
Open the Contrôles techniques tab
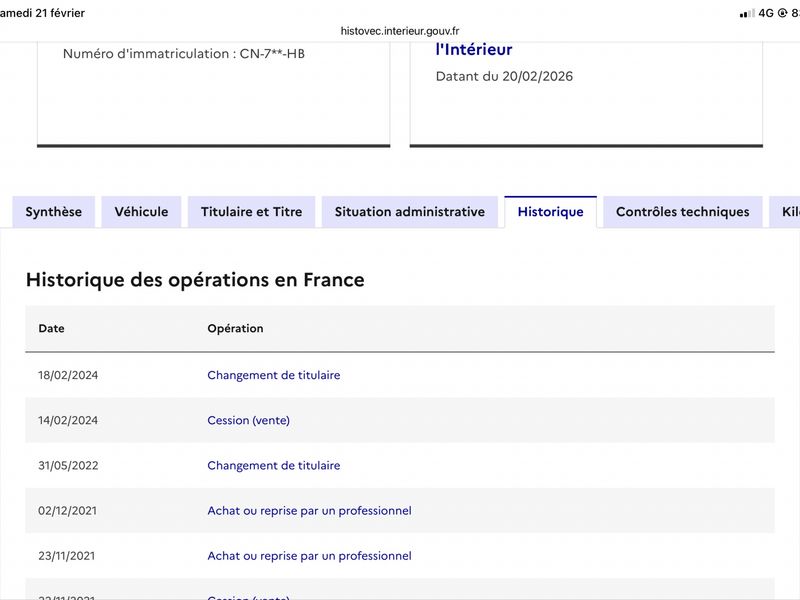point(683,212)
